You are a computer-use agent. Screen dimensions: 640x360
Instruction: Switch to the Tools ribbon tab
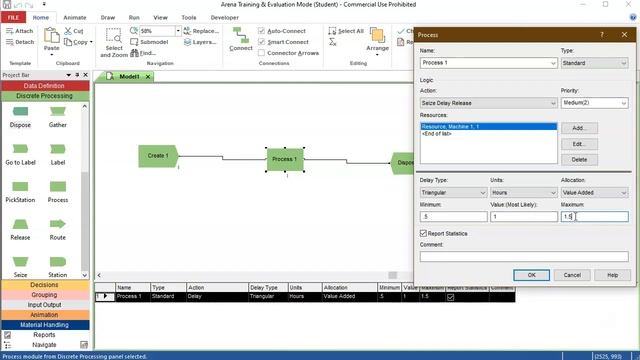189,18
